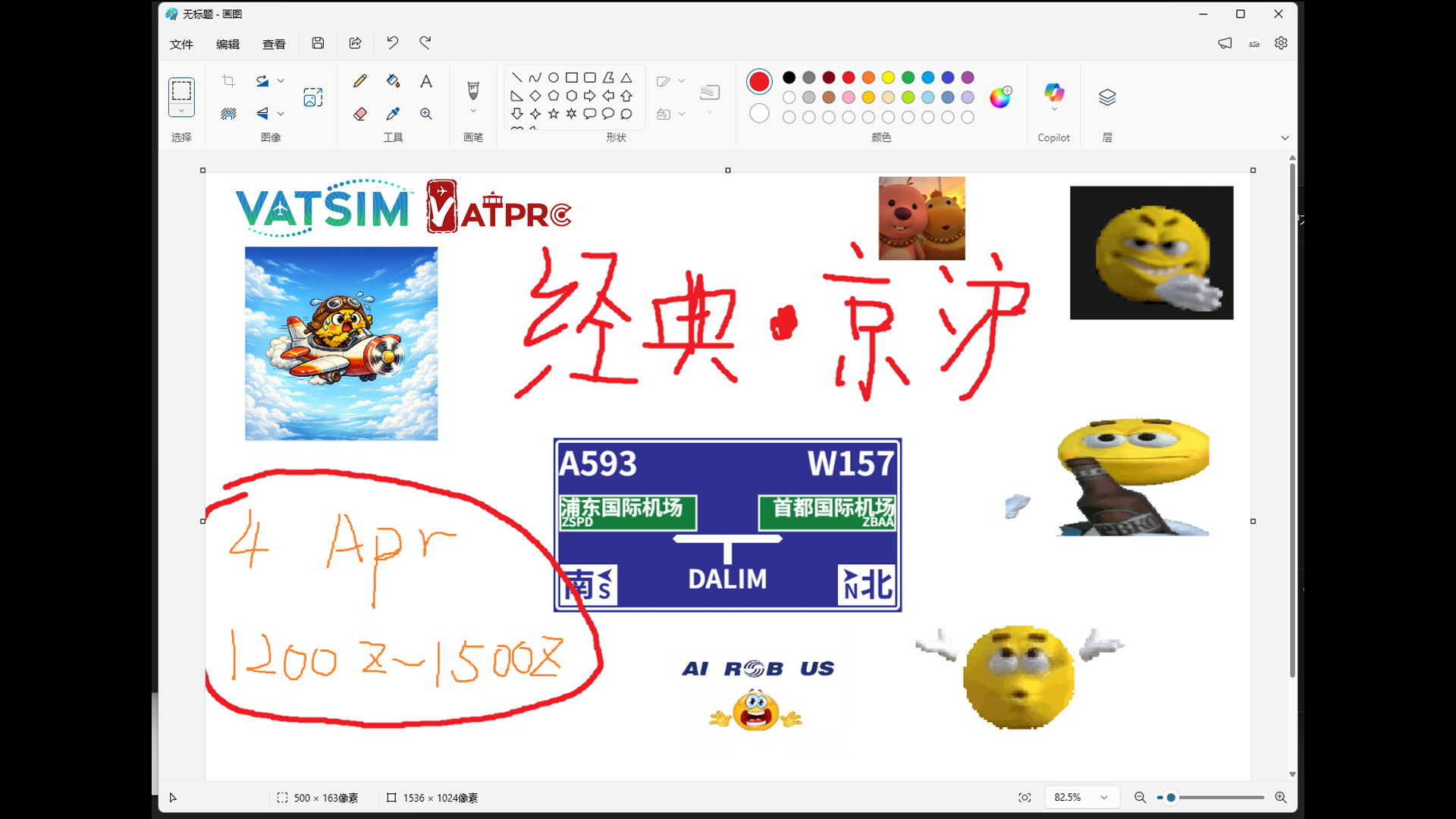Select the Pencil tool
The width and height of the screenshot is (1456, 819).
coord(360,81)
